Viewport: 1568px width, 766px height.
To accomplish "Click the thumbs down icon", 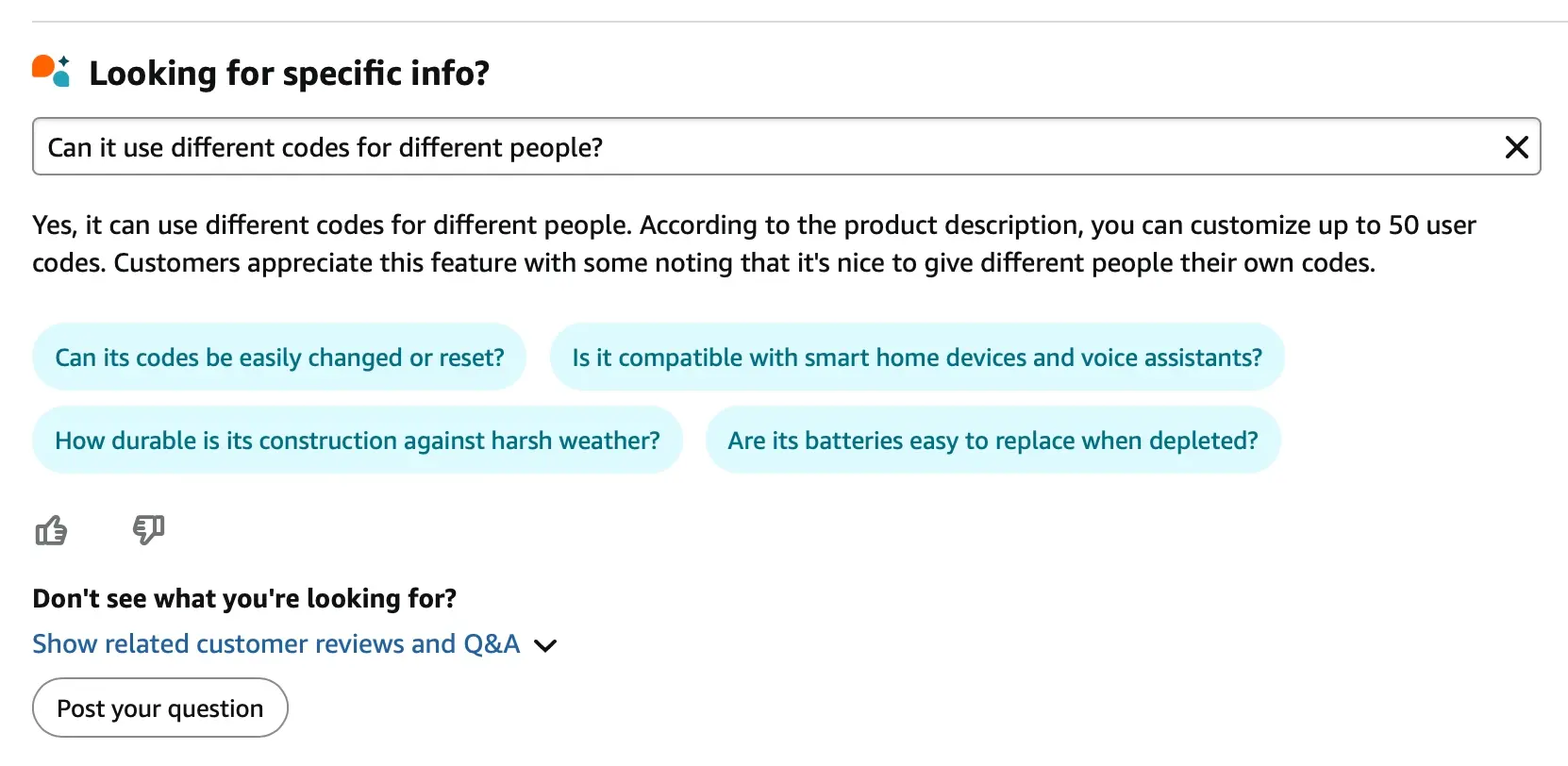I will pos(148,529).
